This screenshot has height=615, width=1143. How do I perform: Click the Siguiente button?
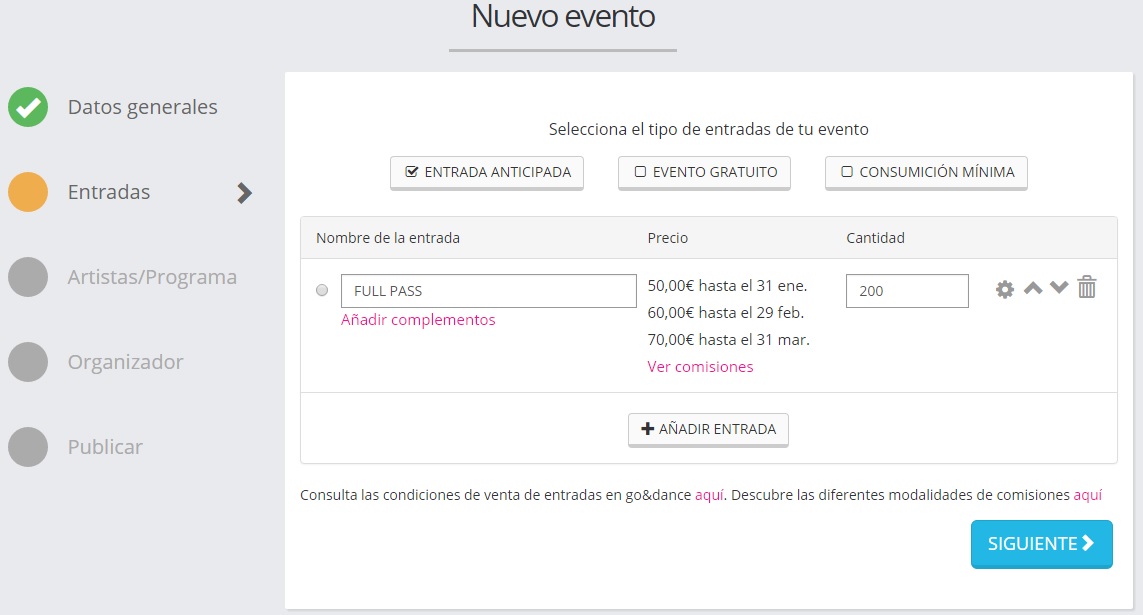tap(1041, 543)
